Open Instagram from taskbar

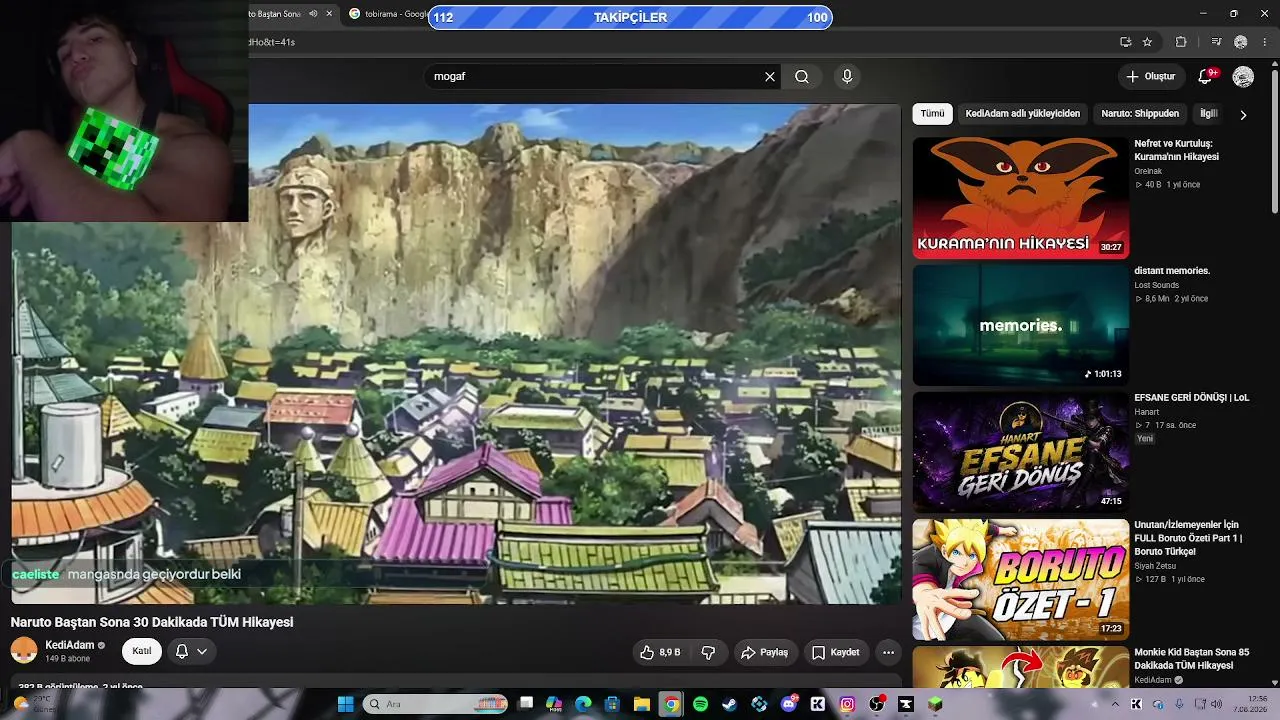tap(847, 704)
